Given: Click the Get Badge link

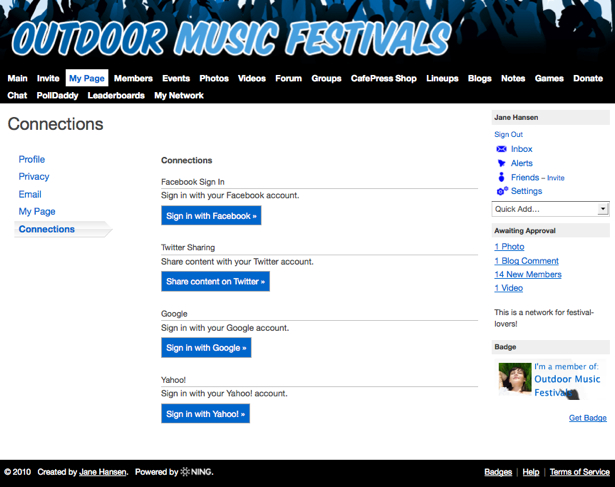Looking at the screenshot, I should coord(588,418).
